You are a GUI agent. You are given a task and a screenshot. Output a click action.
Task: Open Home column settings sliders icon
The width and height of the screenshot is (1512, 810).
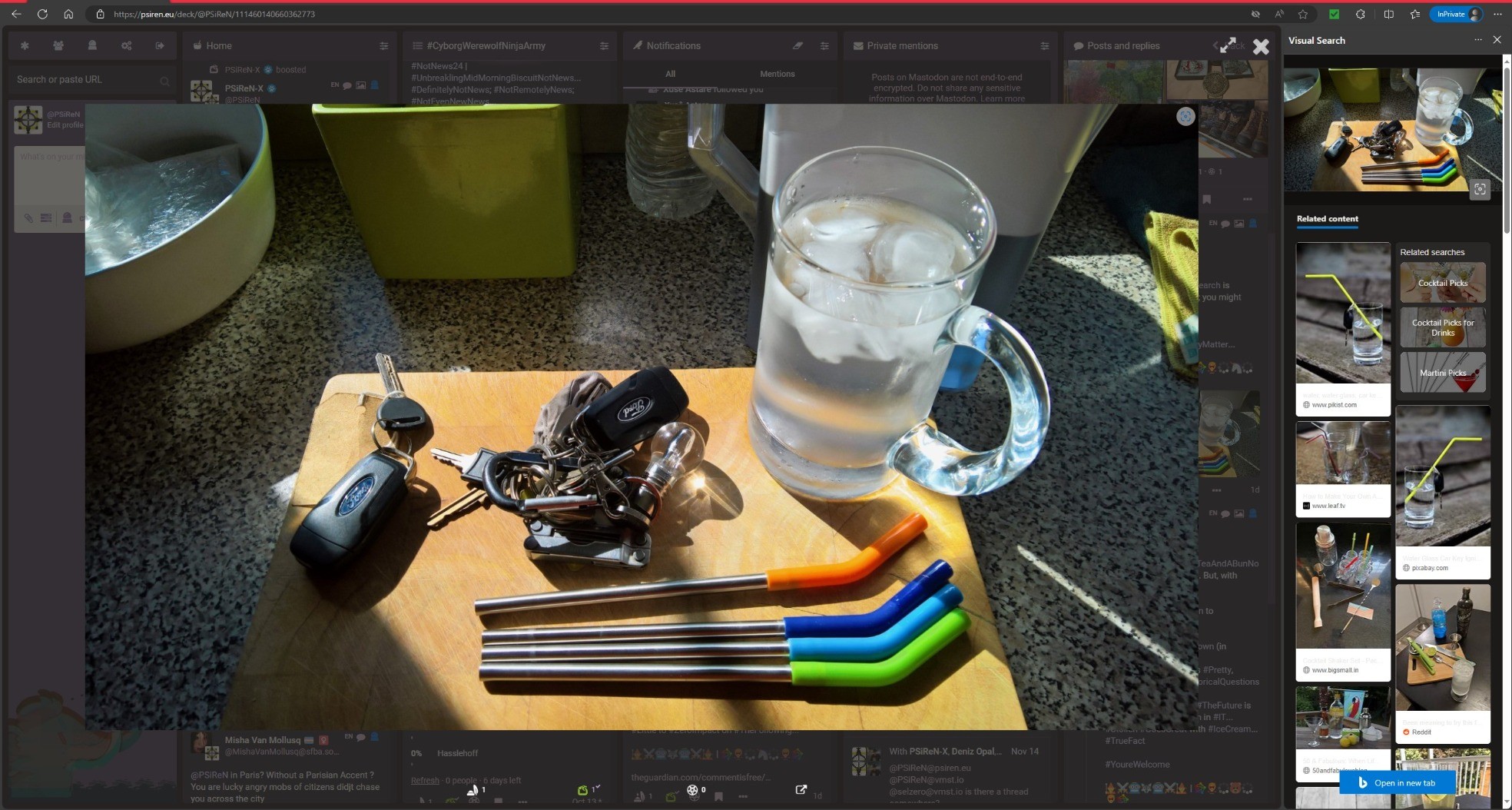tap(383, 46)
